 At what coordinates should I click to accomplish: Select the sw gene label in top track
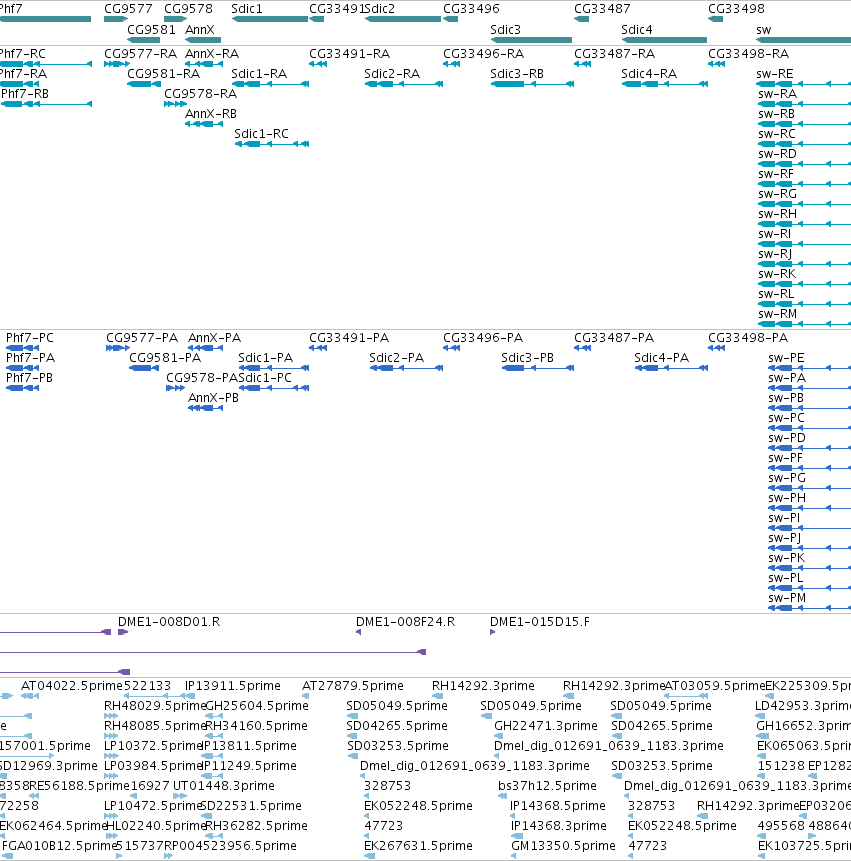[764, 30]
